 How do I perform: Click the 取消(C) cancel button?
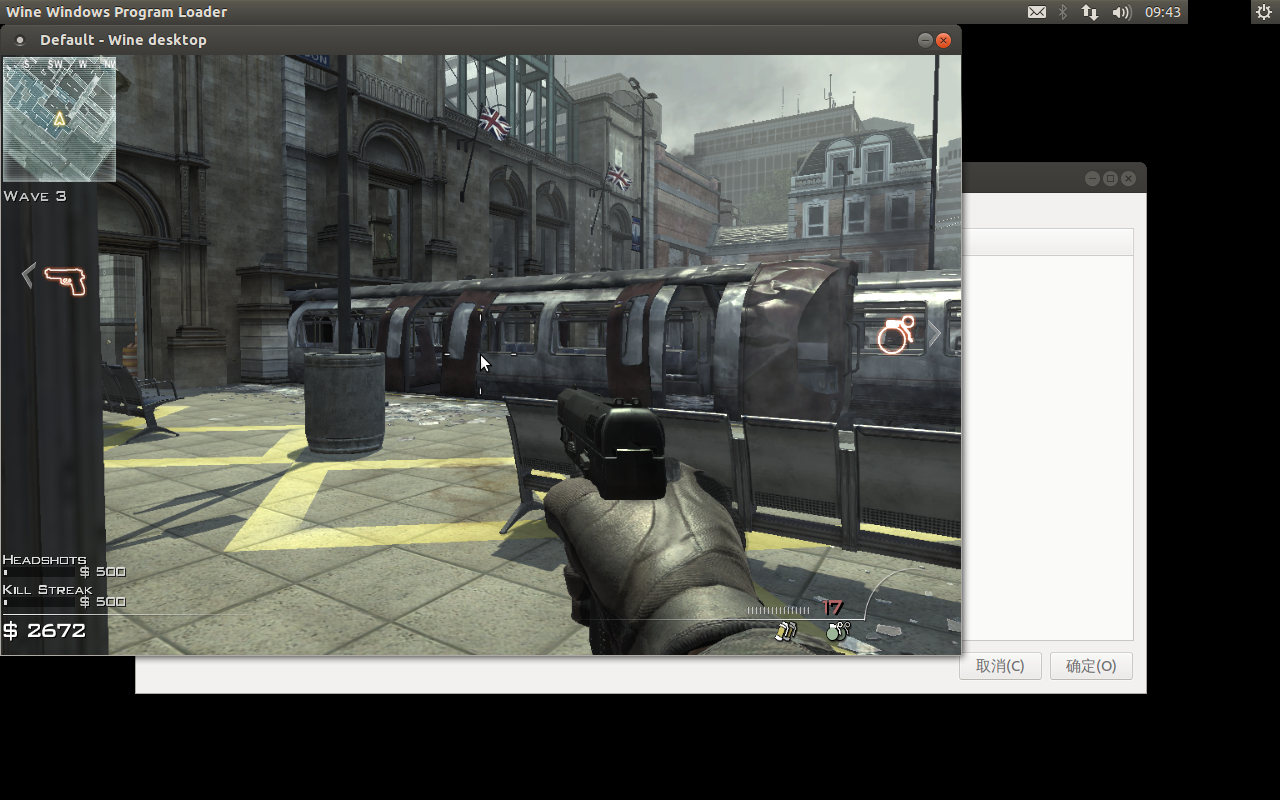tap(1000, 666)
